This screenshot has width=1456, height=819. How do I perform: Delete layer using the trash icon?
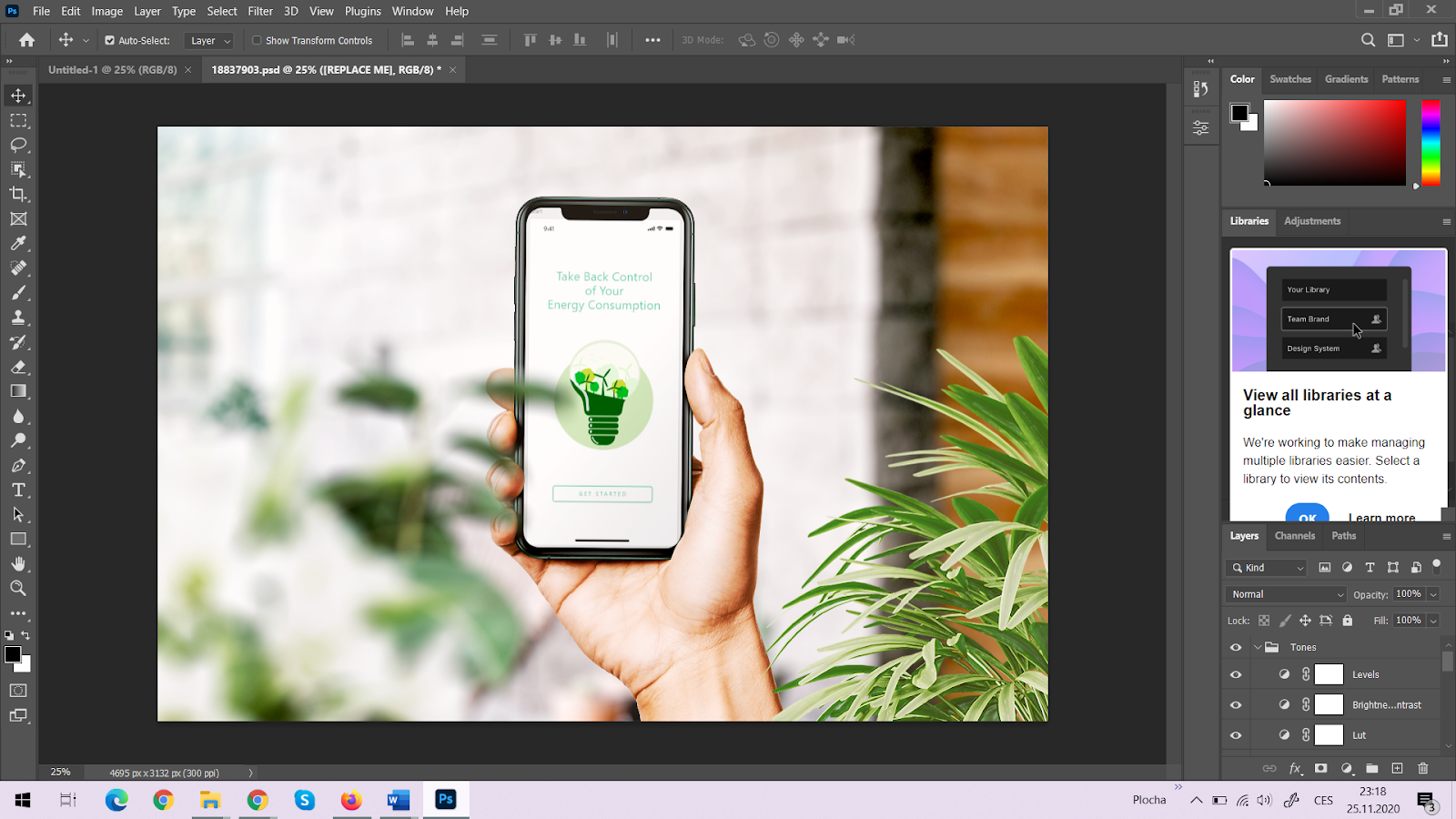[x=1423, y=768]
